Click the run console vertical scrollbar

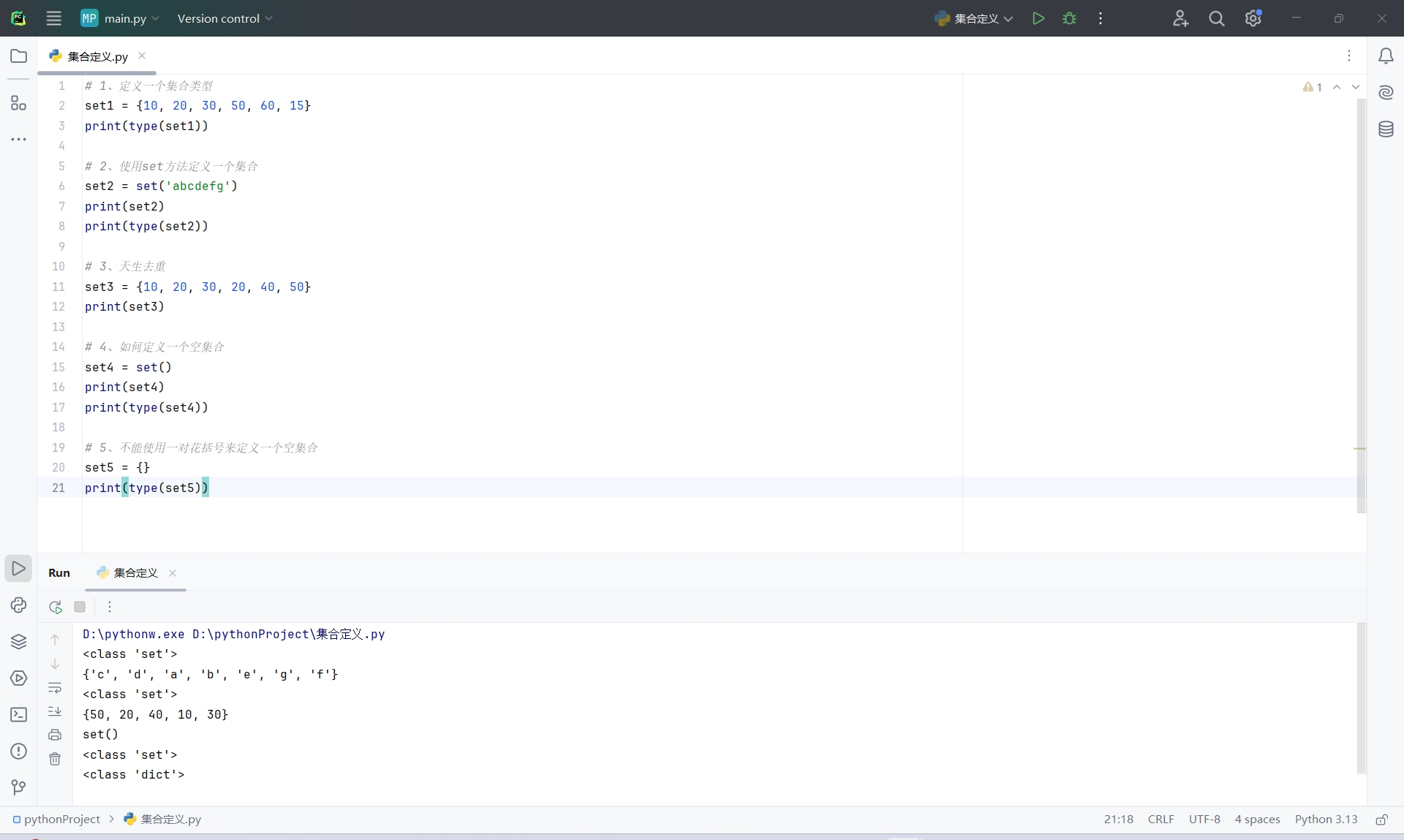(1361, 698)
